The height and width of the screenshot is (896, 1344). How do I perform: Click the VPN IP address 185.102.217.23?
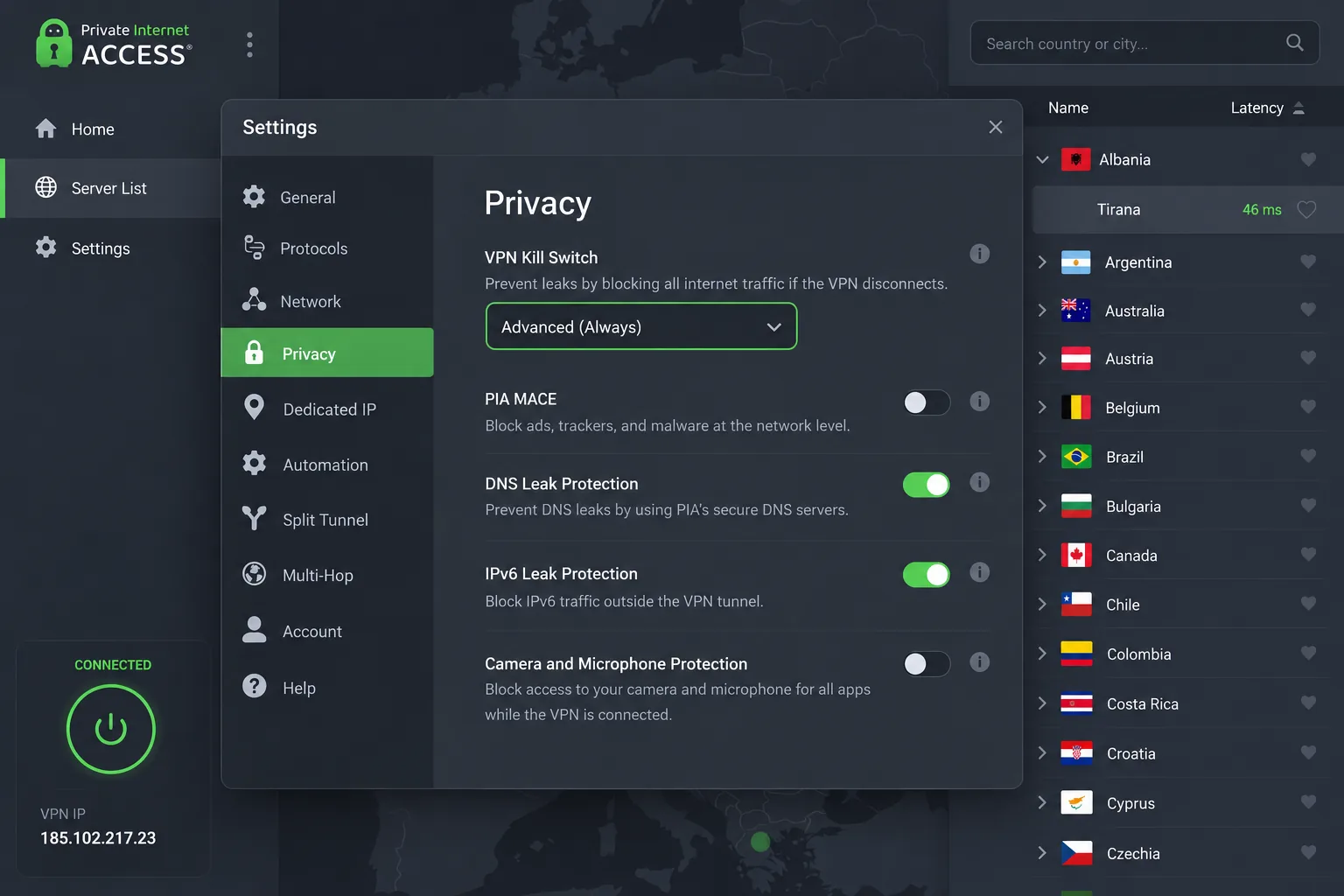click(x=98, y=837)
